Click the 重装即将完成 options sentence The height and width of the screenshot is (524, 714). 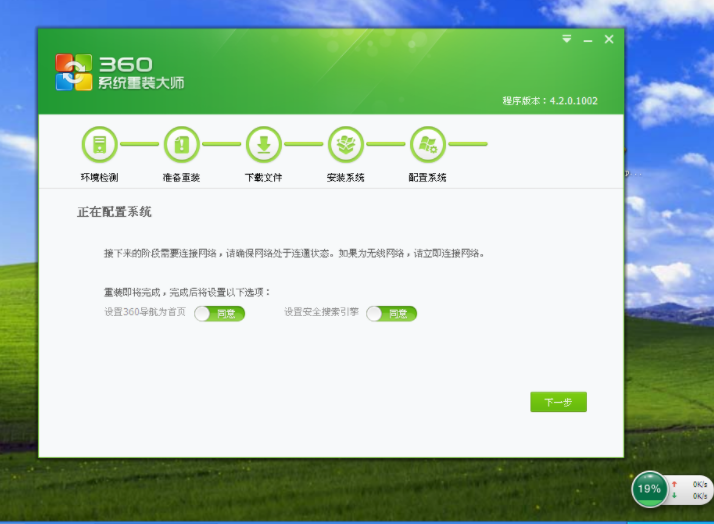click(x=188, y=292)
